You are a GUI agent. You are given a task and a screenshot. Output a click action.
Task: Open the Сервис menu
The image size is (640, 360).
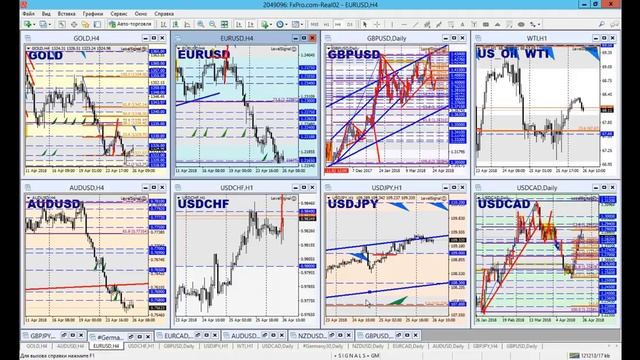point(119,13)
